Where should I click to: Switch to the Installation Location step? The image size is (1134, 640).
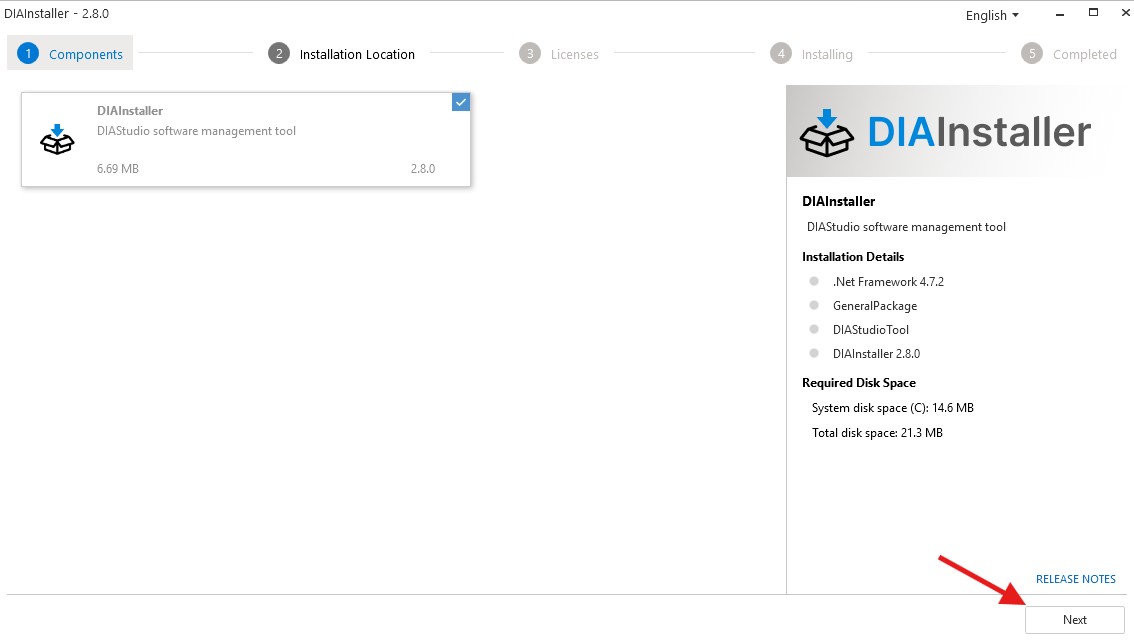[341, 54]
